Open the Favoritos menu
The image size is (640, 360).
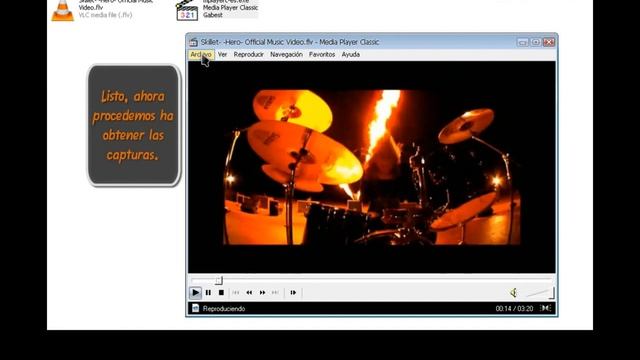(322, 54)
